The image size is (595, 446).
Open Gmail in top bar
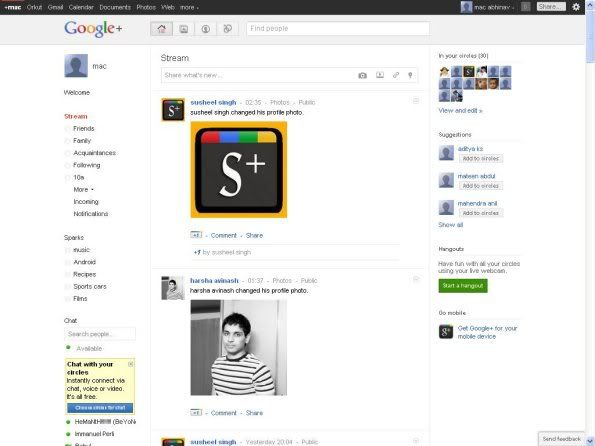(55, 7)
